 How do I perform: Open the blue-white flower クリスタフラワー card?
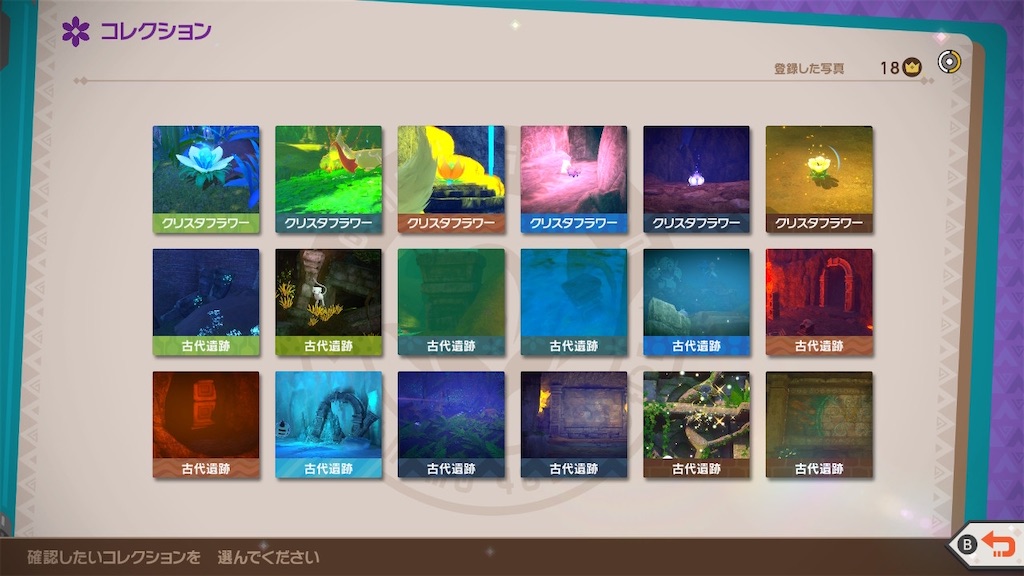click(x=206, y=180)
